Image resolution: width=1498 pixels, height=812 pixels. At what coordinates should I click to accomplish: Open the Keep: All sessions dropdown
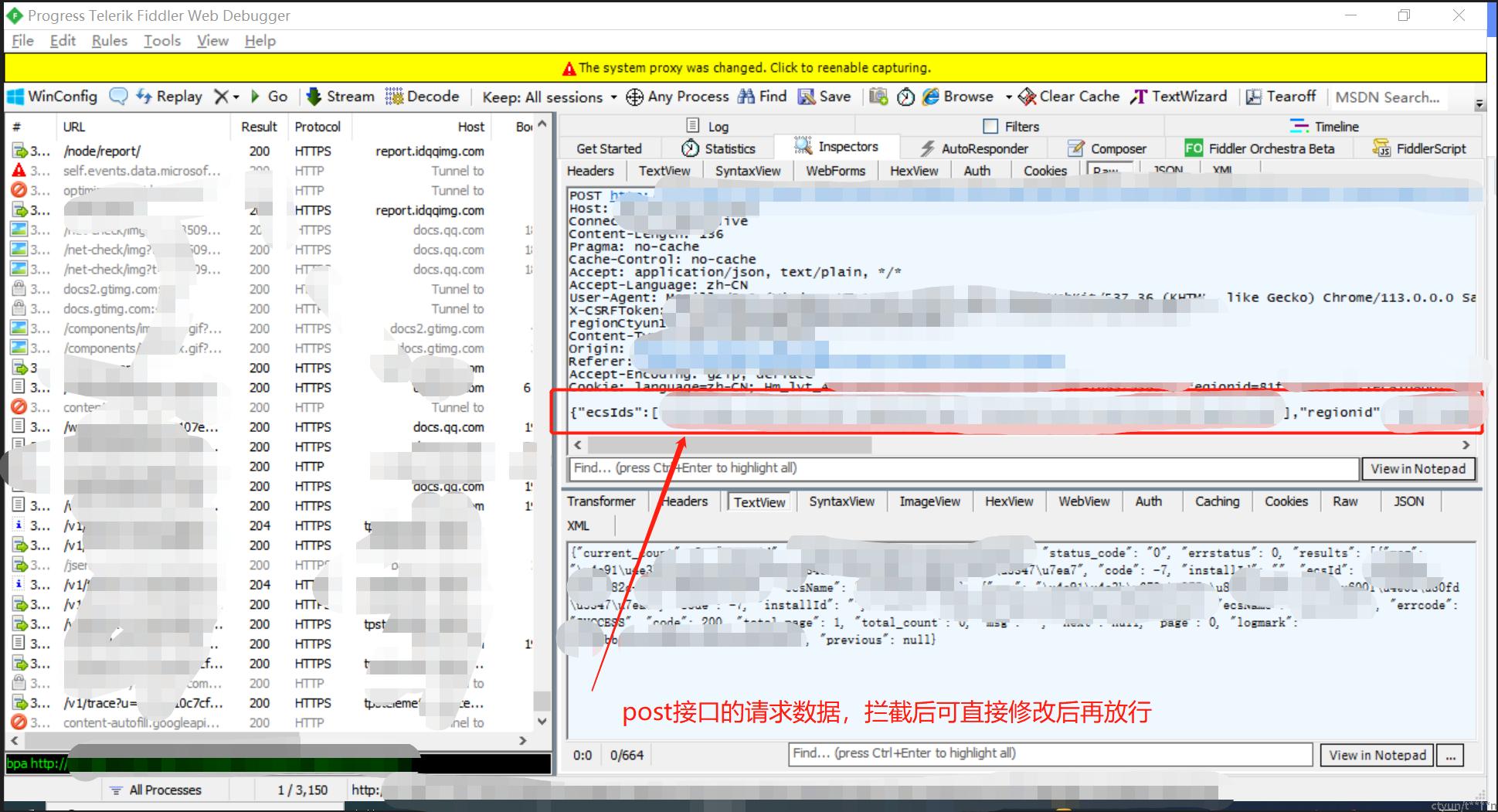tap(549, 97)
